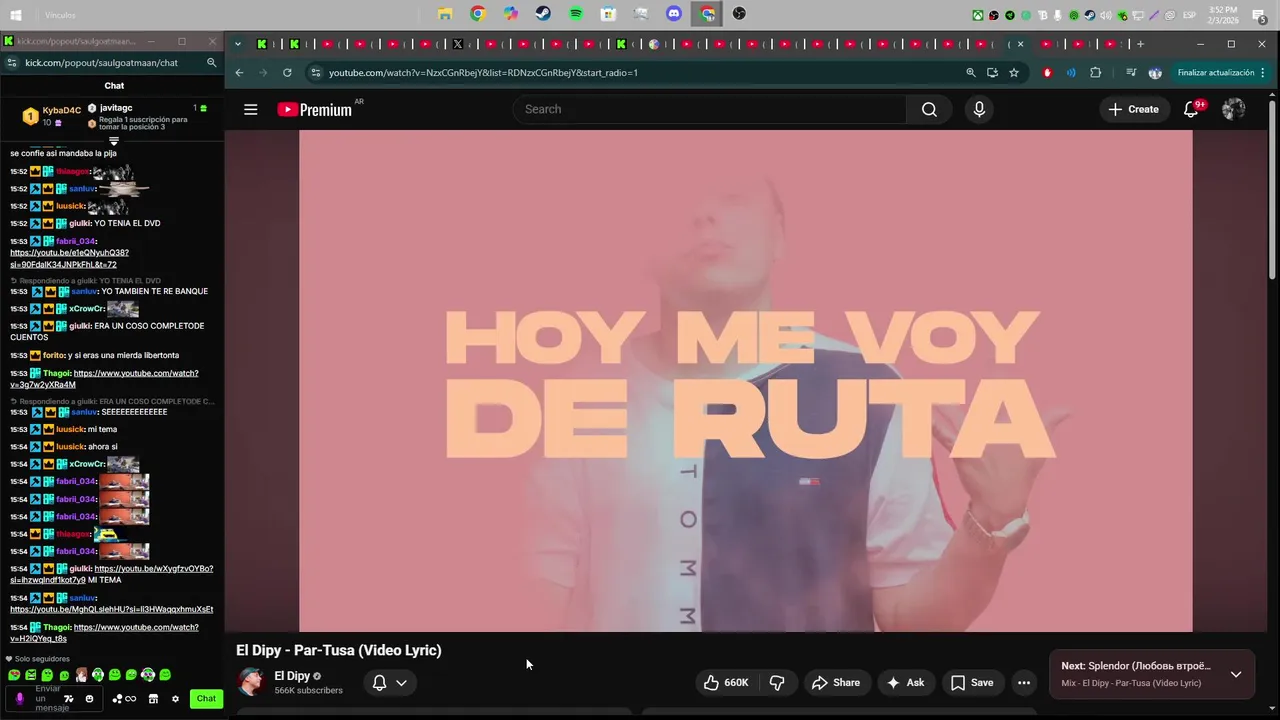Open File Explorer from the taskbar
The width and height of the screenshot is (1280, 720).
(x=445, y=14)
